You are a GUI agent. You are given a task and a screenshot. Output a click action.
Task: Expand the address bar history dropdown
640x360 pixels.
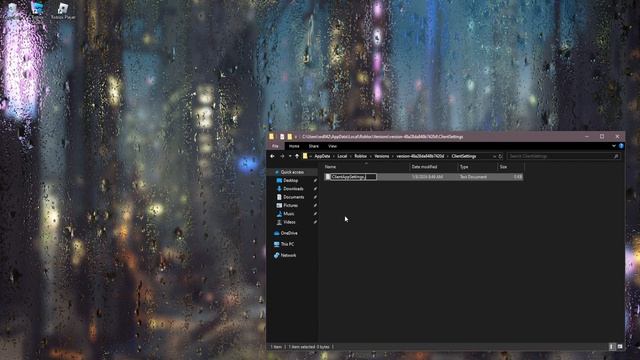click(494, 156)
